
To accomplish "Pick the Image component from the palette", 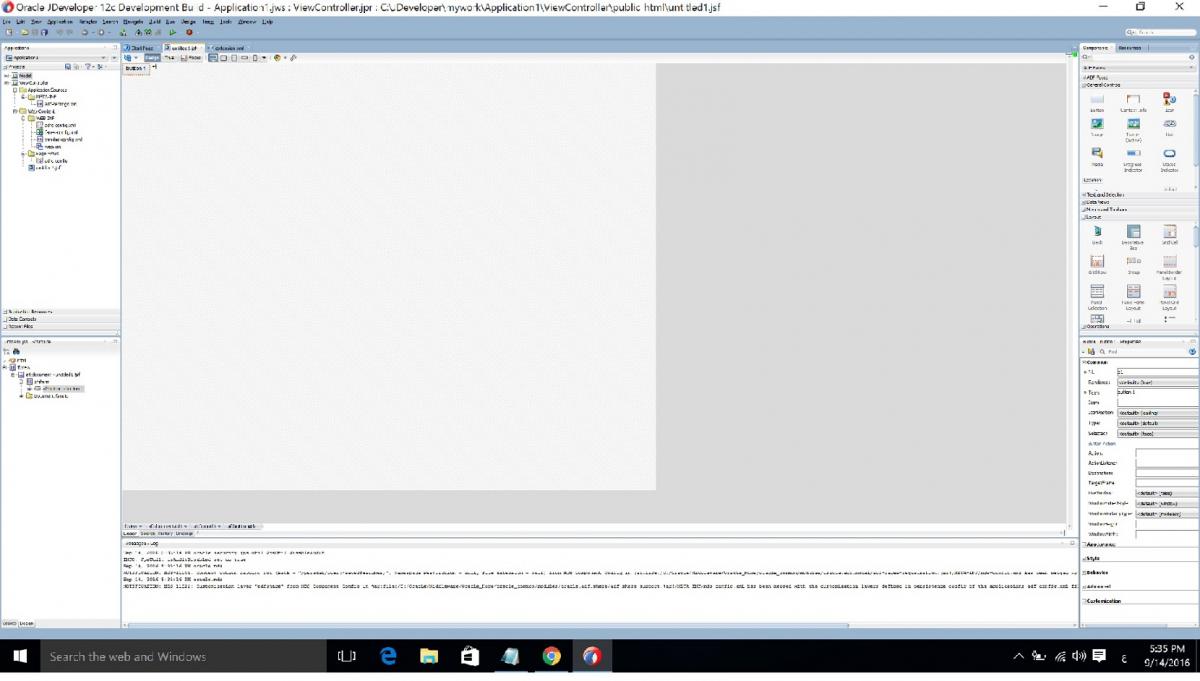I will point(1097,127).
